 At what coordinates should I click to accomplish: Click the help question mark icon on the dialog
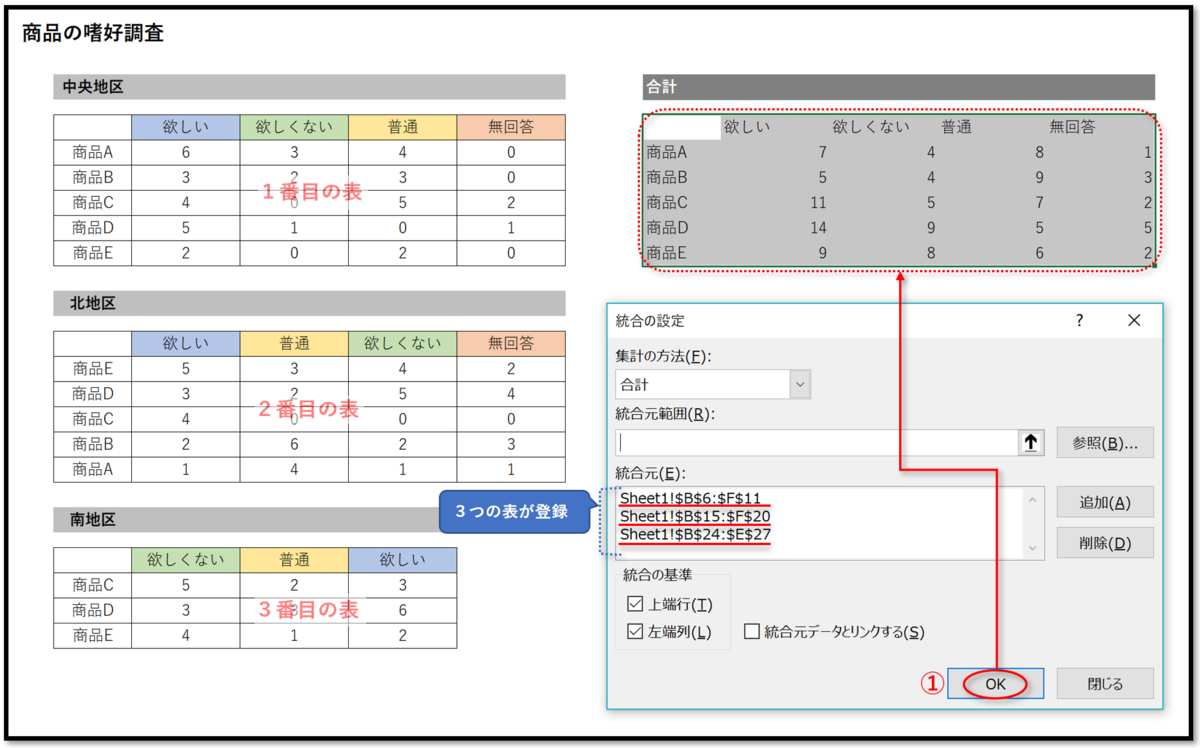(1079, 320)
